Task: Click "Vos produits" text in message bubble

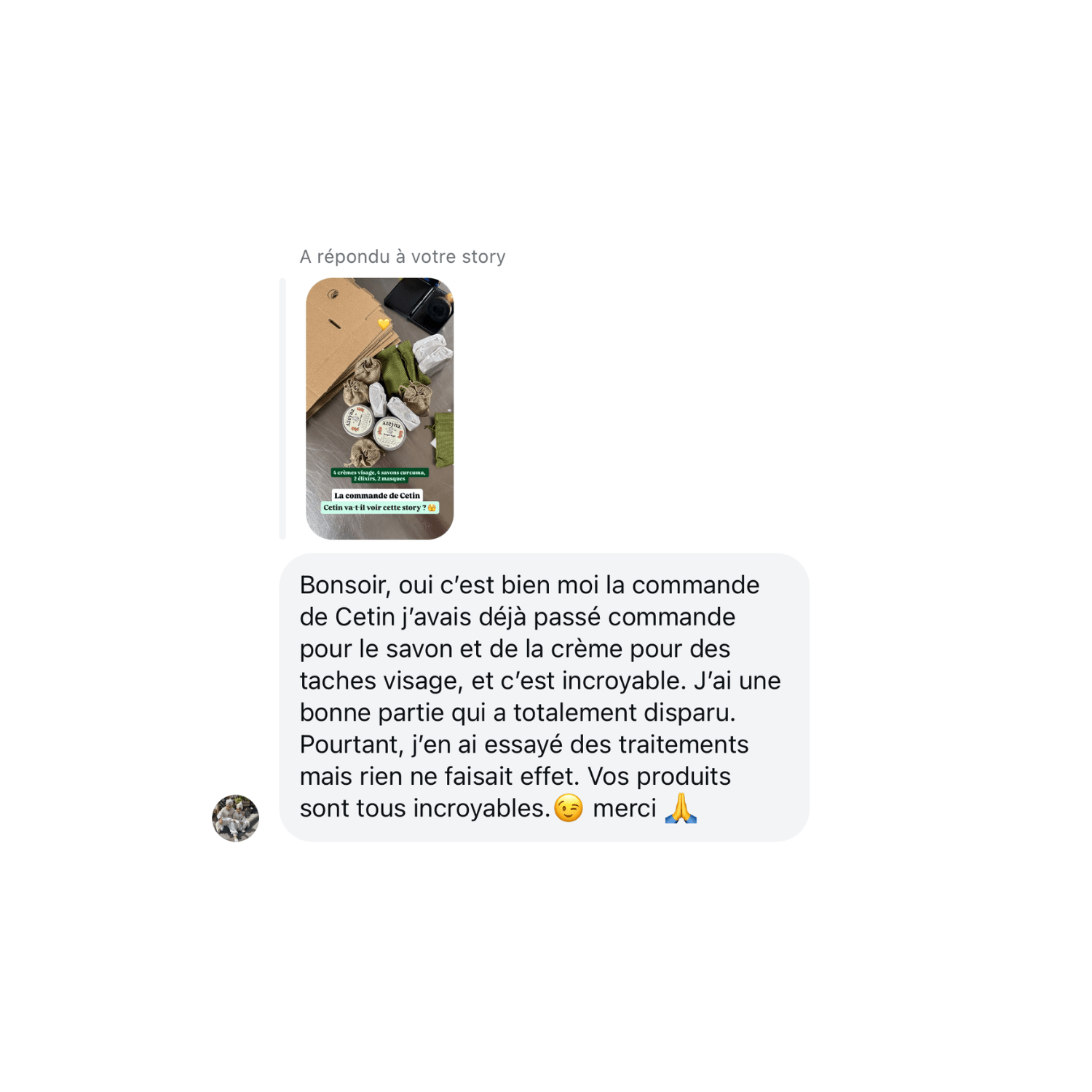Action: (x=659, y=776)
